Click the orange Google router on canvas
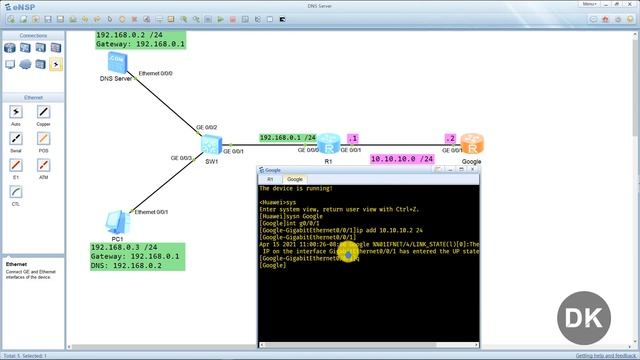The image size is (640, 360). click(x=472, y=144)
